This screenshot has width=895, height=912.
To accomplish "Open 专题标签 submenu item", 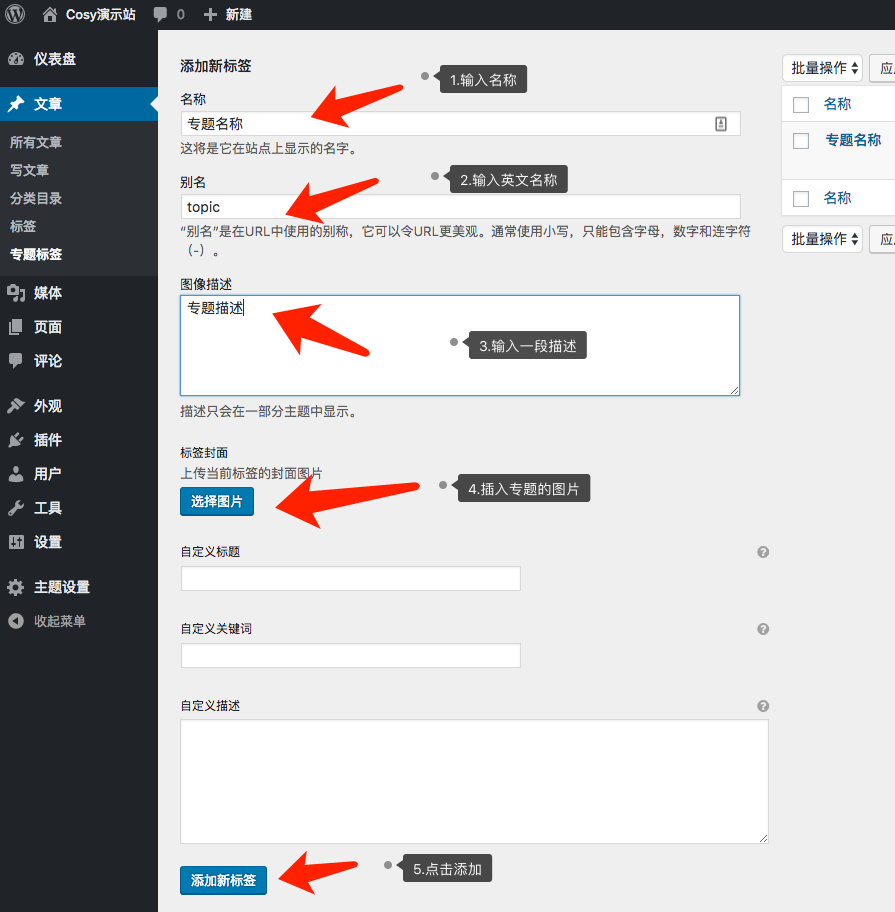I will pyautogui.click(x=35, y=254).
